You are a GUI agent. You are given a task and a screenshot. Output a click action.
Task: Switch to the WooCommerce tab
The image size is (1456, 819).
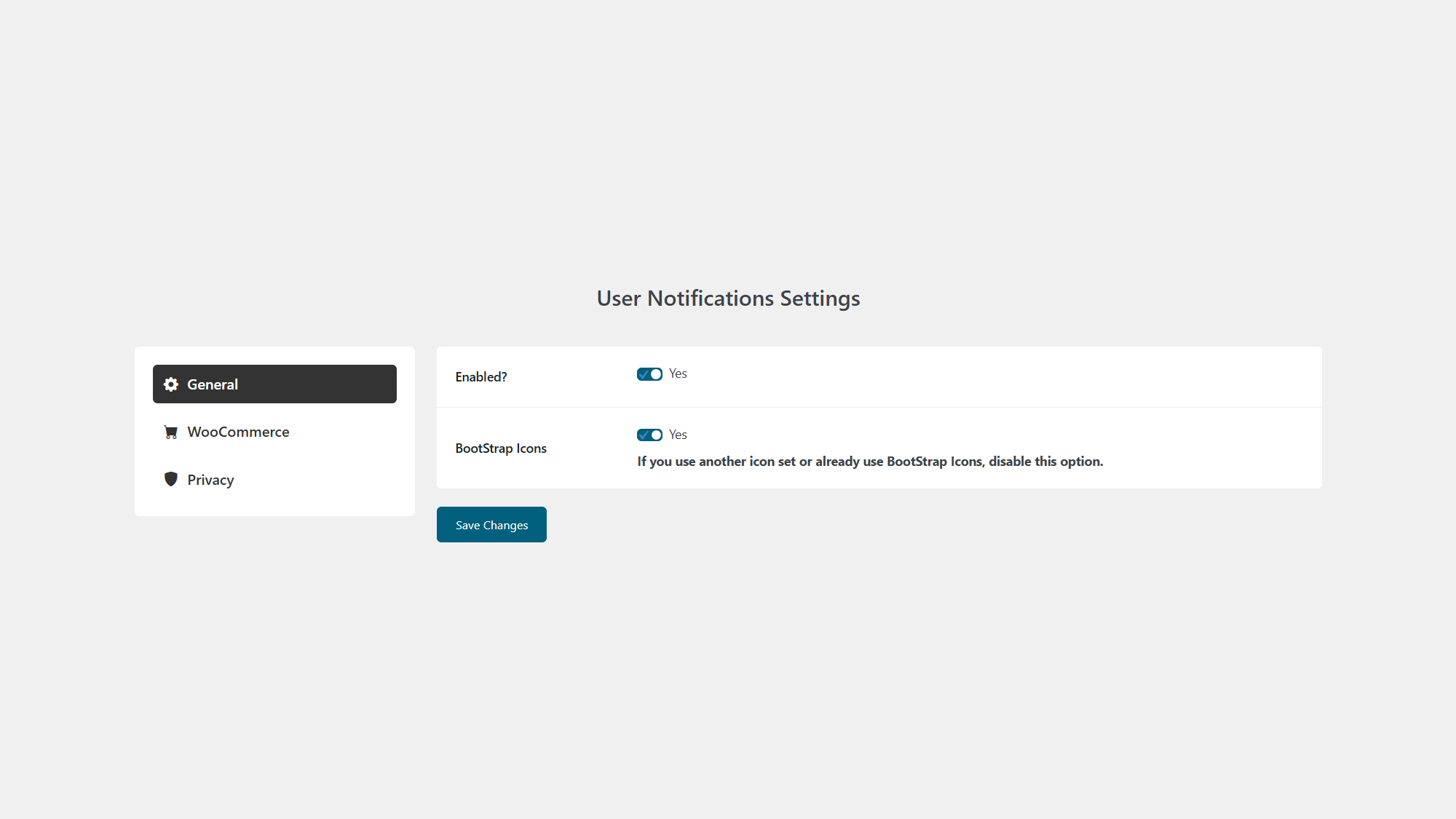tap(274, 432)
